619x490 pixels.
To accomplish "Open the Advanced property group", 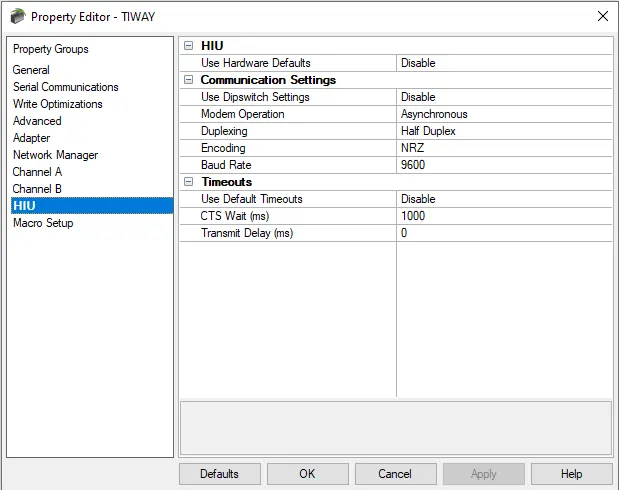I will tap(37, 121).
